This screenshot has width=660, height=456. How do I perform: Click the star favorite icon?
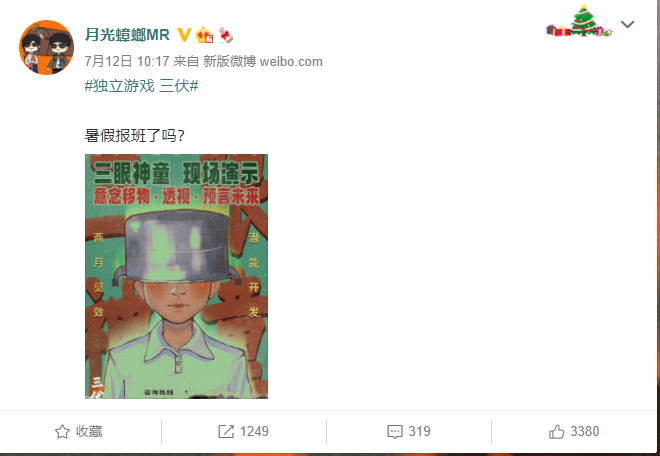pos(62,432)
